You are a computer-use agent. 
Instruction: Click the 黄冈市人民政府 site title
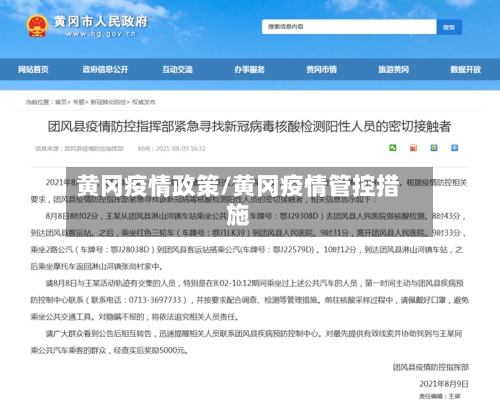[101, 21]
